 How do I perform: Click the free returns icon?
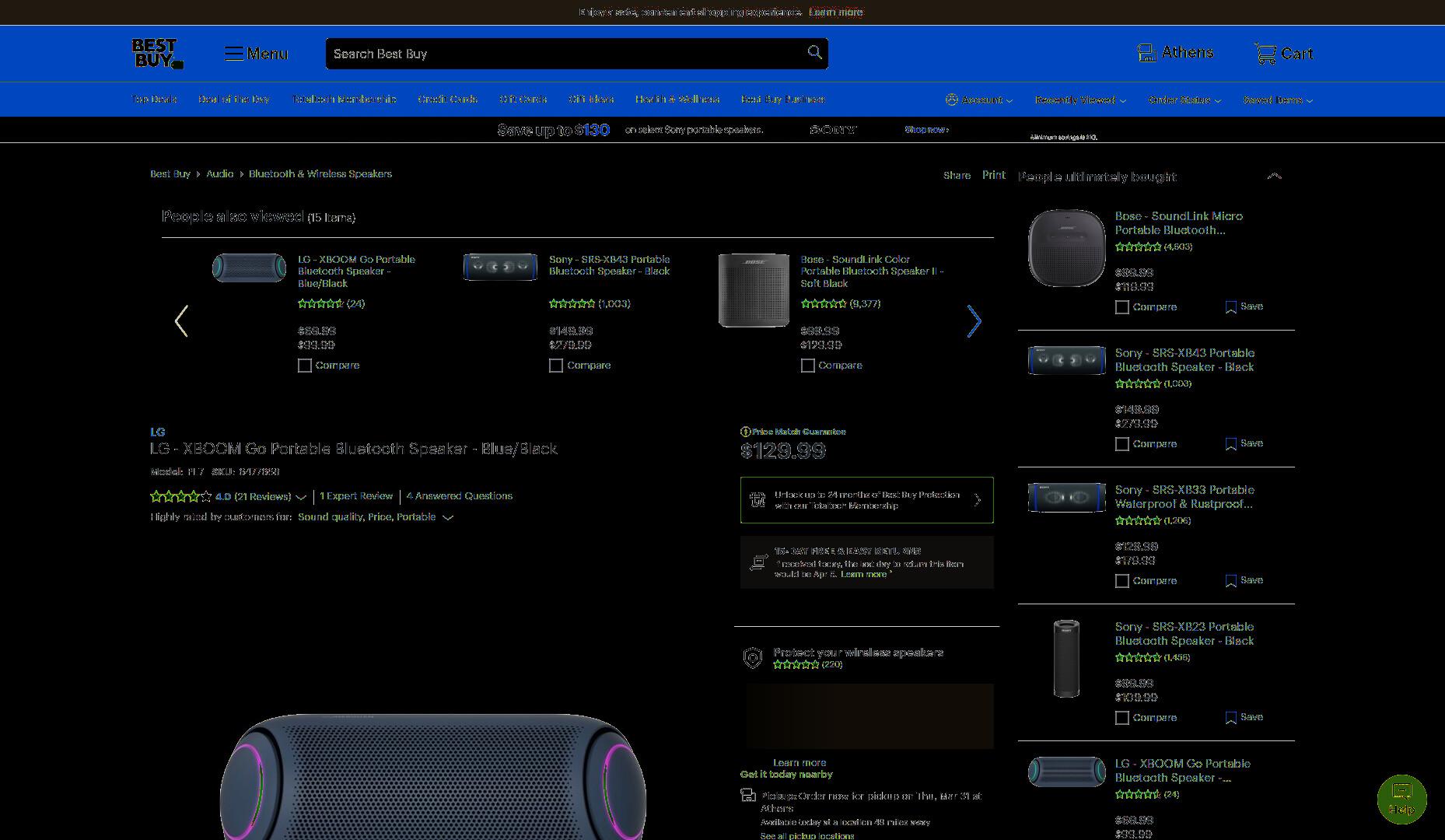[x=758, y=562]
